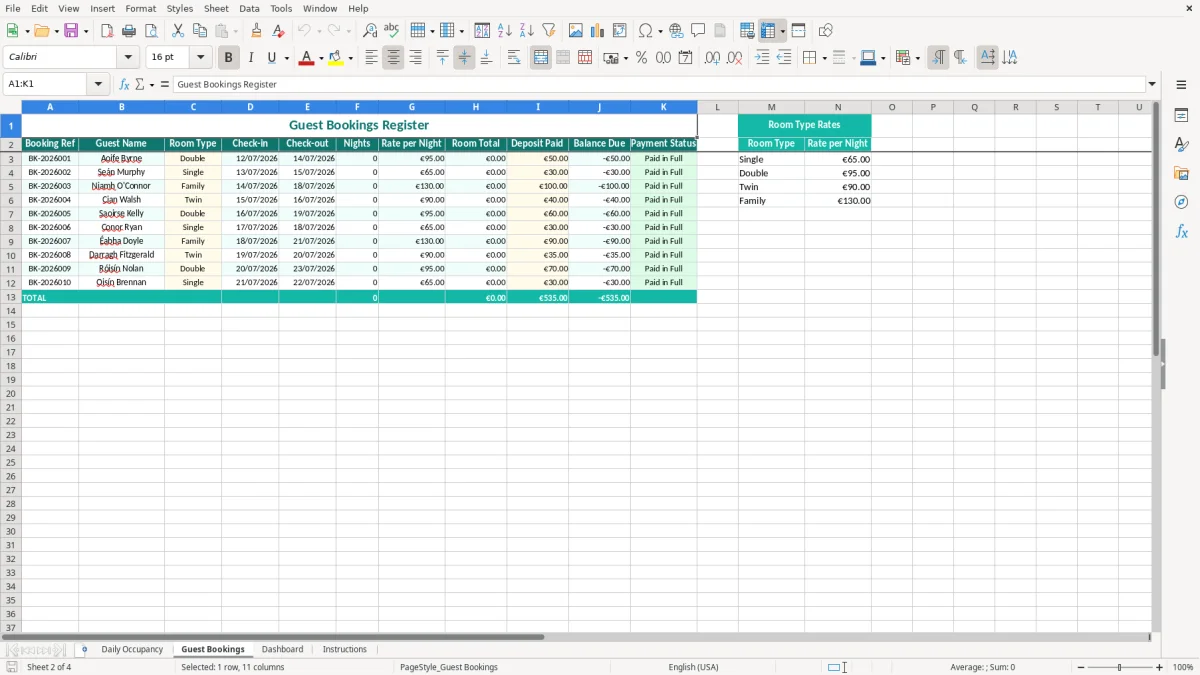
Task: Click the Save document icon
Action: coord(71,31)
